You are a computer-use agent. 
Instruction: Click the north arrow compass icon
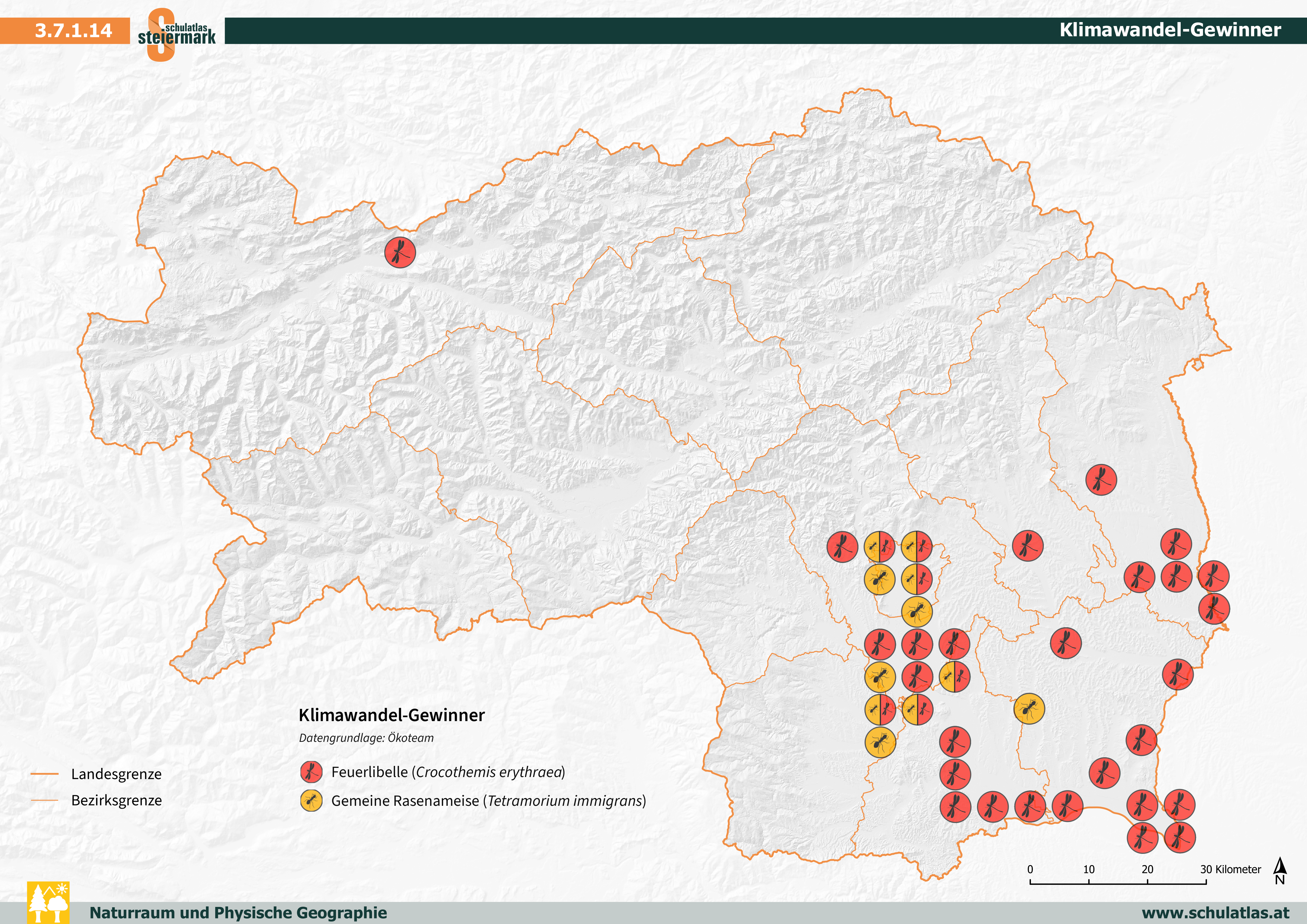tap(1280, 870)
